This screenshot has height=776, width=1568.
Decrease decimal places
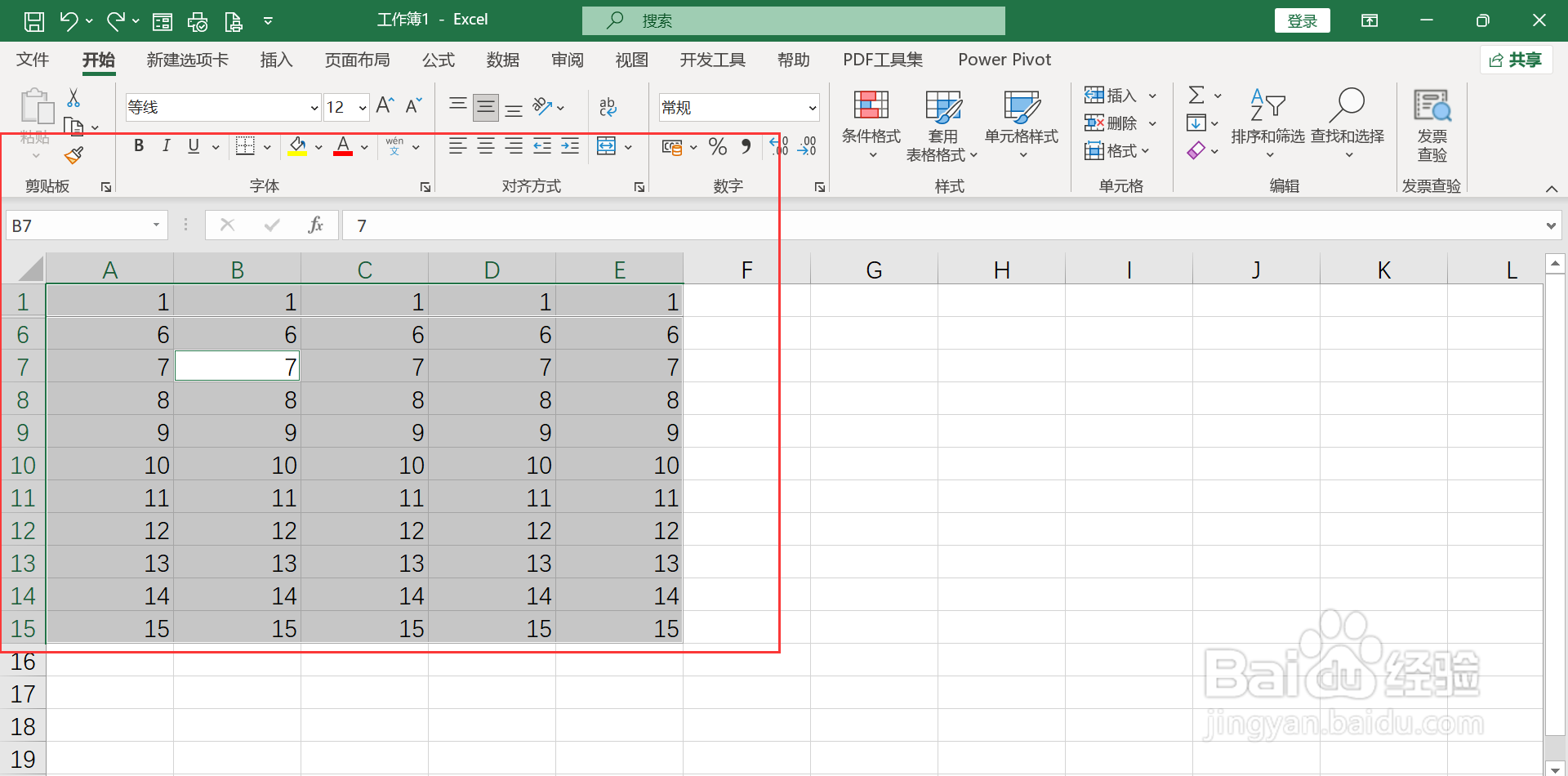(x=807, y=146)
